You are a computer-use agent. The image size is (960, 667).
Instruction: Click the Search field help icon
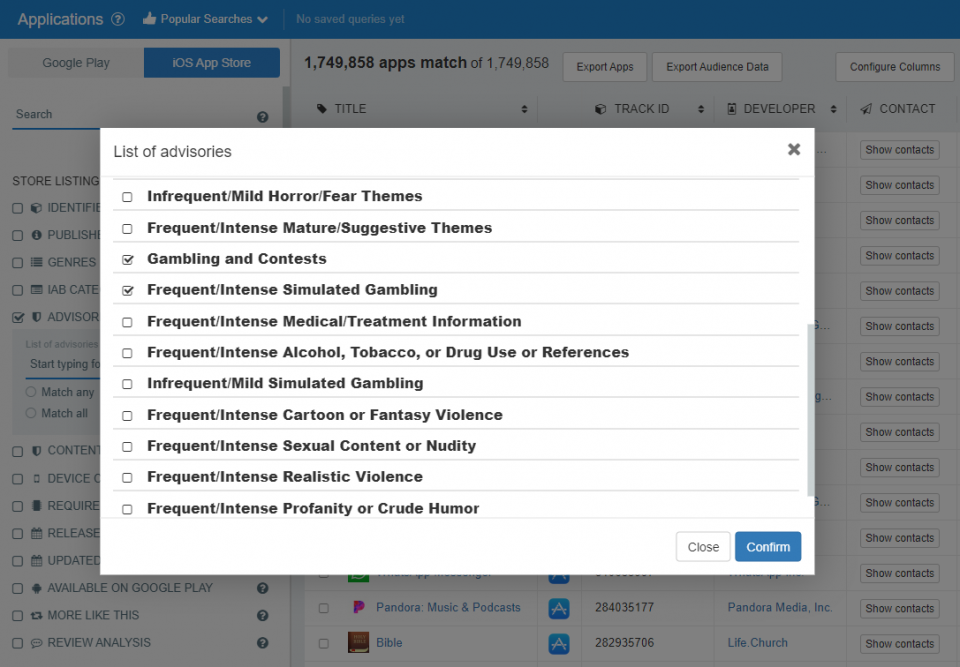coord(263,117)
